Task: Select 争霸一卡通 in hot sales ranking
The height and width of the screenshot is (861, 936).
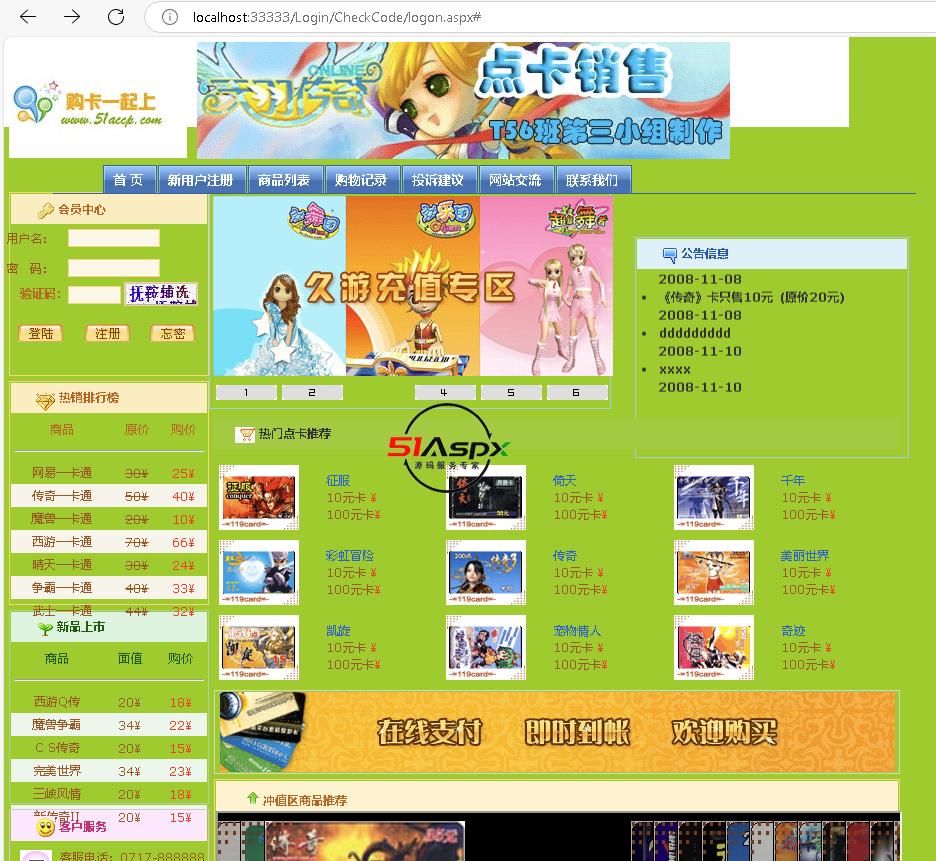Action: [61, 588]
